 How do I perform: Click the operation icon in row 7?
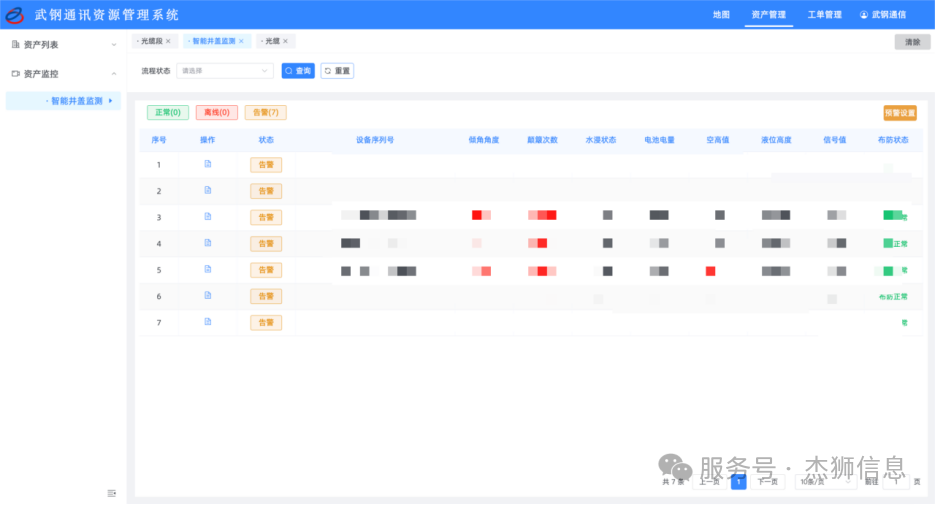click(x=208, y=321)
